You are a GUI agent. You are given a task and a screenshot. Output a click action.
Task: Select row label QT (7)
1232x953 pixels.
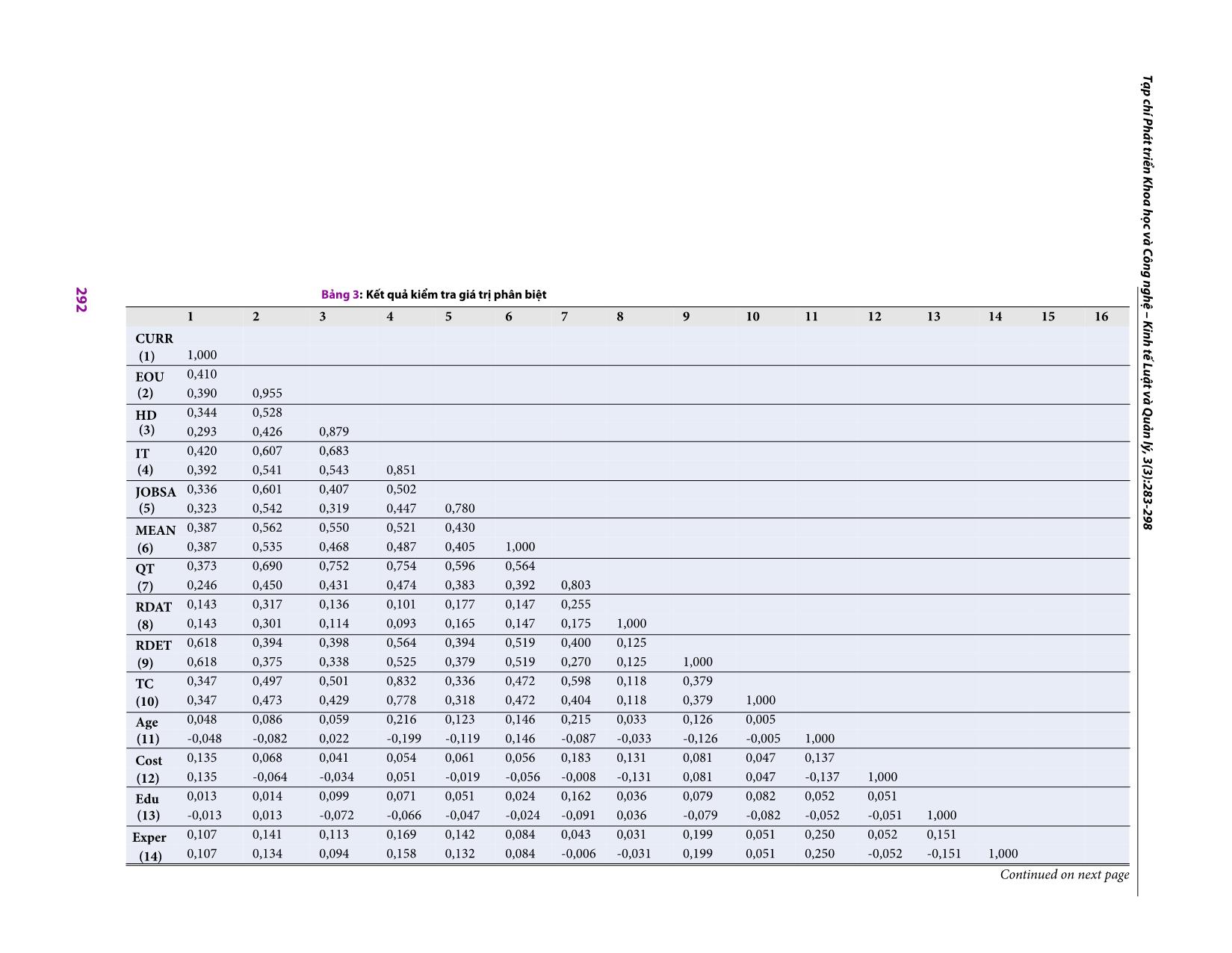coord(144,577)
